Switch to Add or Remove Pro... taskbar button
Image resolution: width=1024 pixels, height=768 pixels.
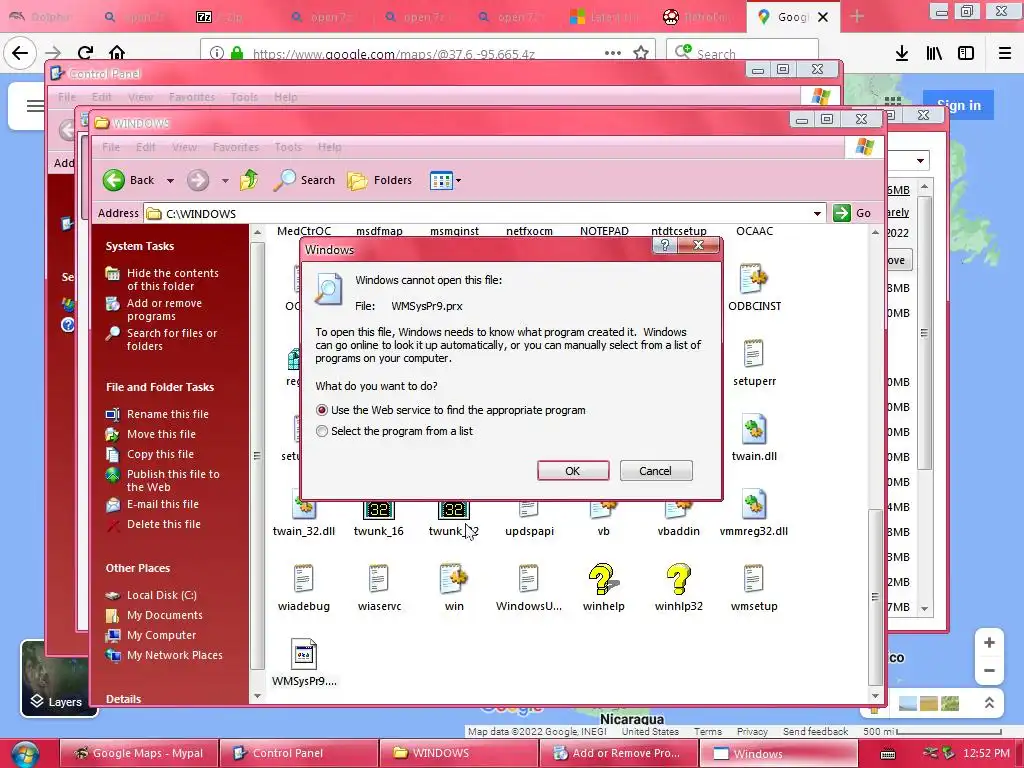[x=618, y=753]
